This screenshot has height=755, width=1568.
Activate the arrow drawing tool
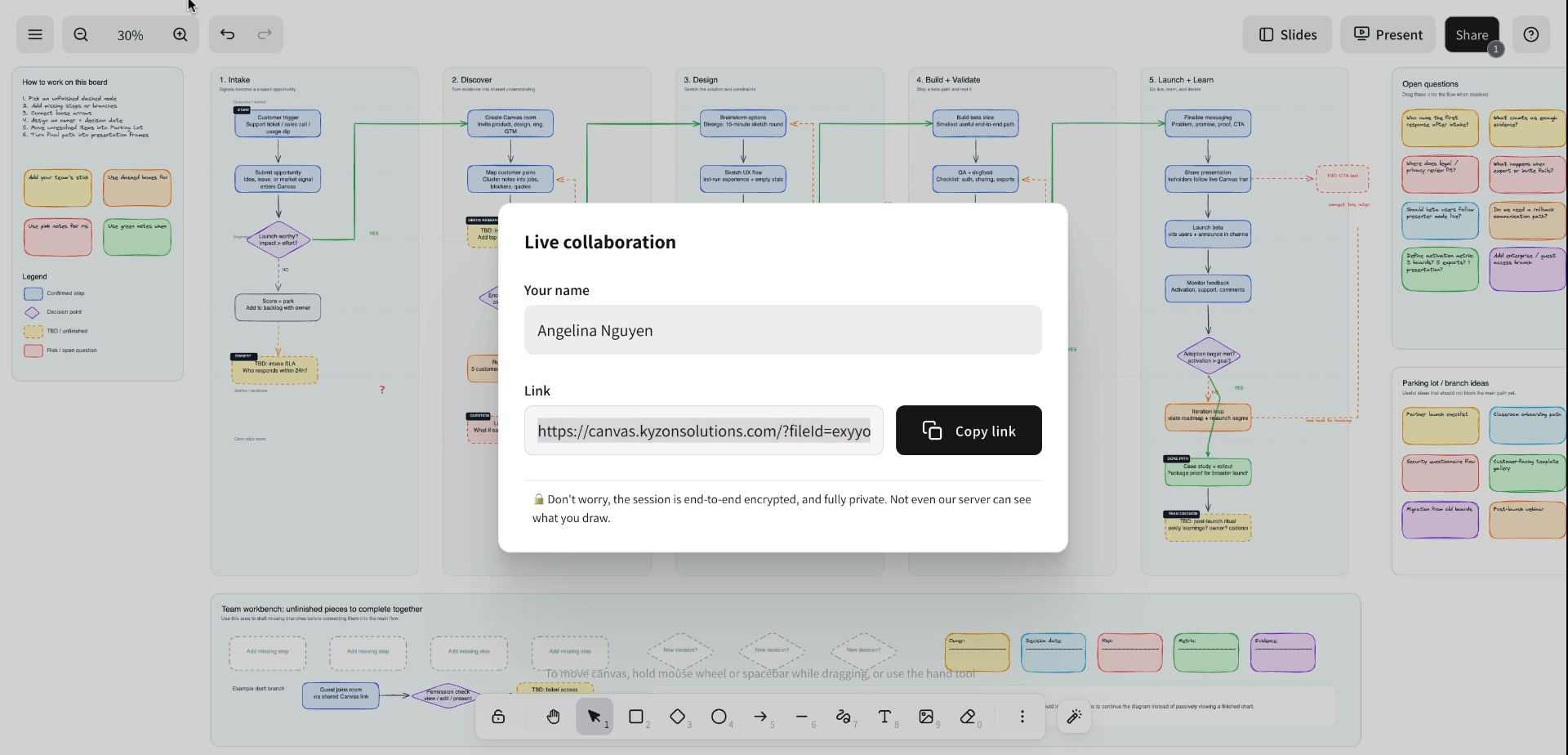[760, 717]
